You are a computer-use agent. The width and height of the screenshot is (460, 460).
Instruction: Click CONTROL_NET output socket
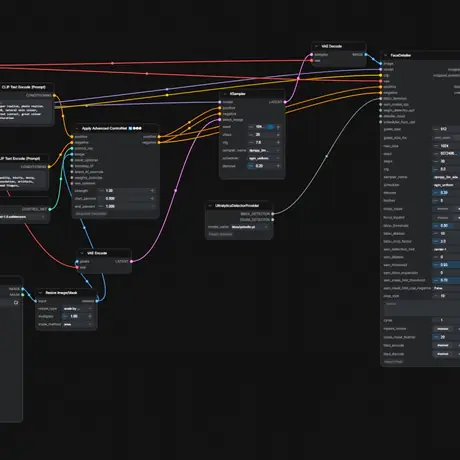pyautogui.click(x=50, y=209)
